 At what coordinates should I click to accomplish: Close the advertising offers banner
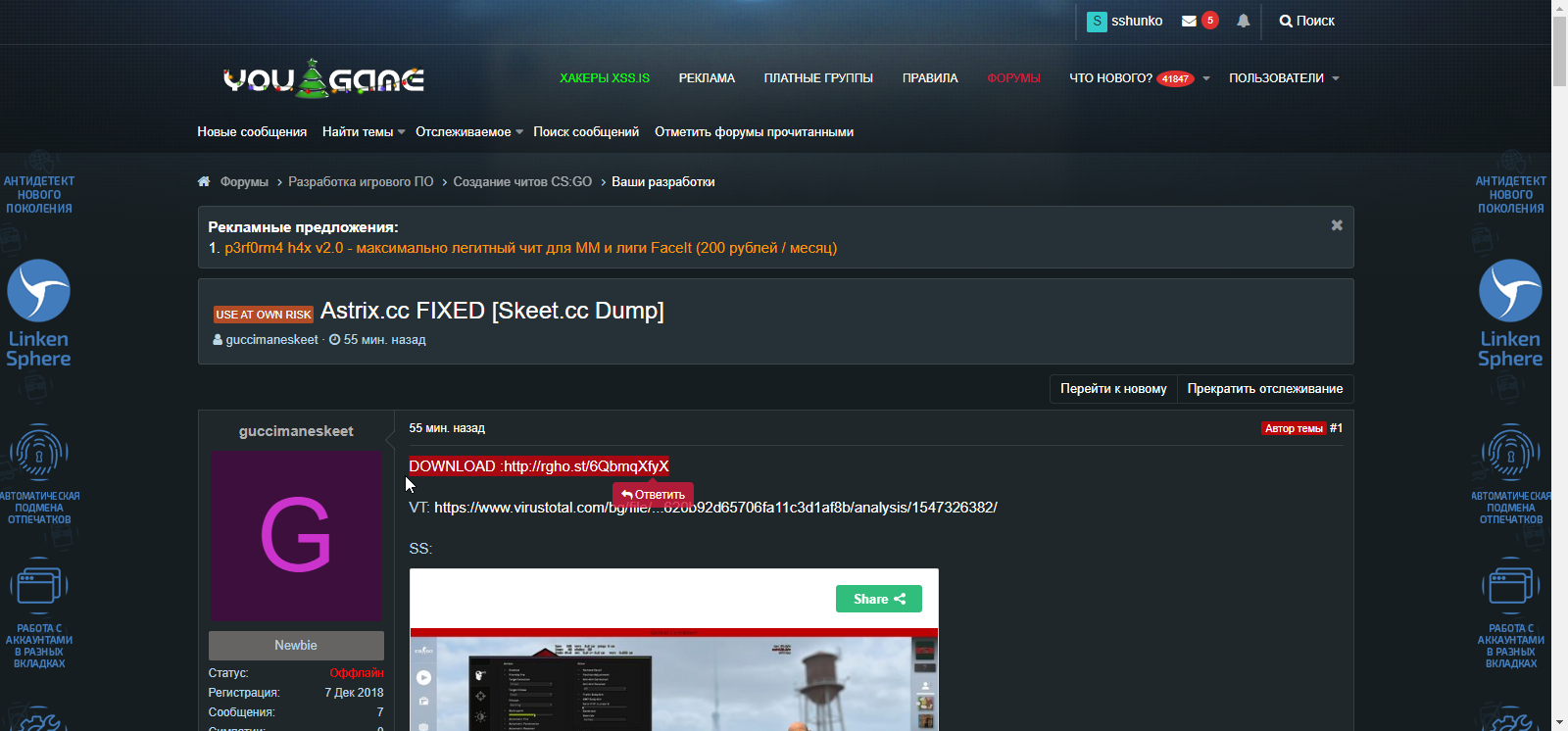1336,225
